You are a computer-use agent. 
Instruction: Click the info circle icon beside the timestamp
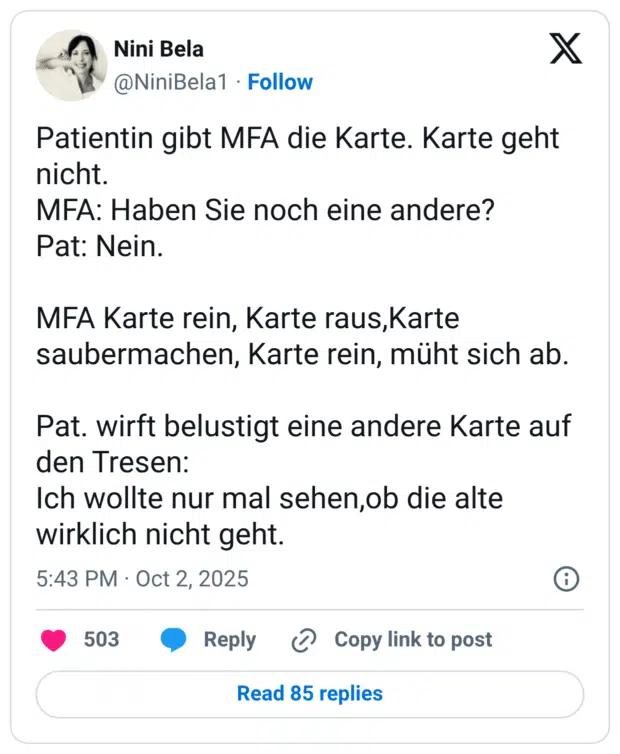(566, 579)
